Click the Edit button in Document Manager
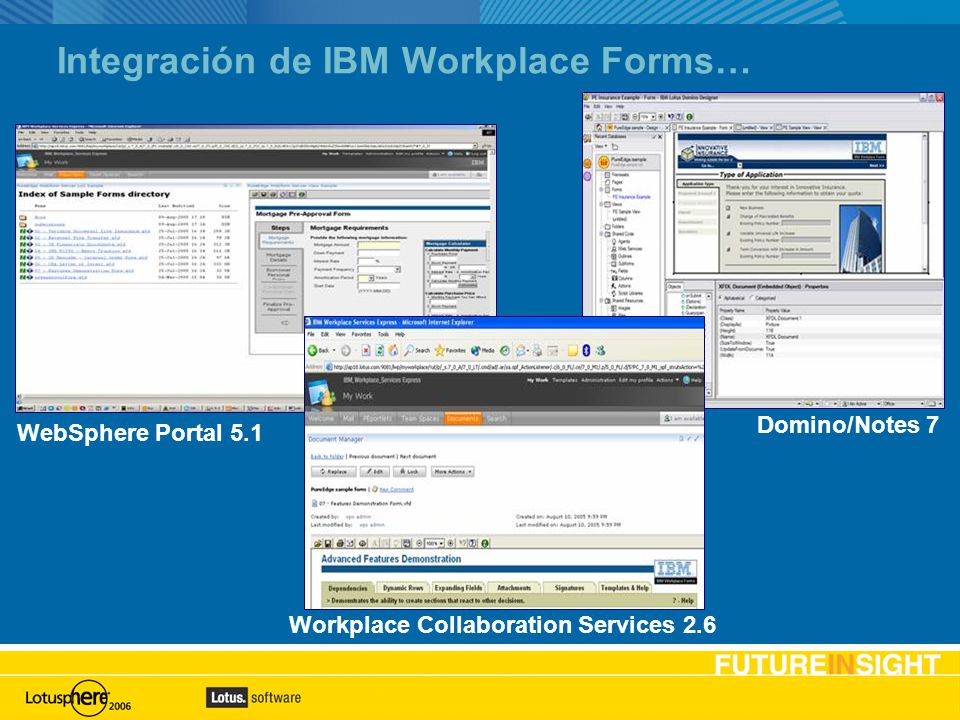Screen dimensions: 960x720 [375, 472]
